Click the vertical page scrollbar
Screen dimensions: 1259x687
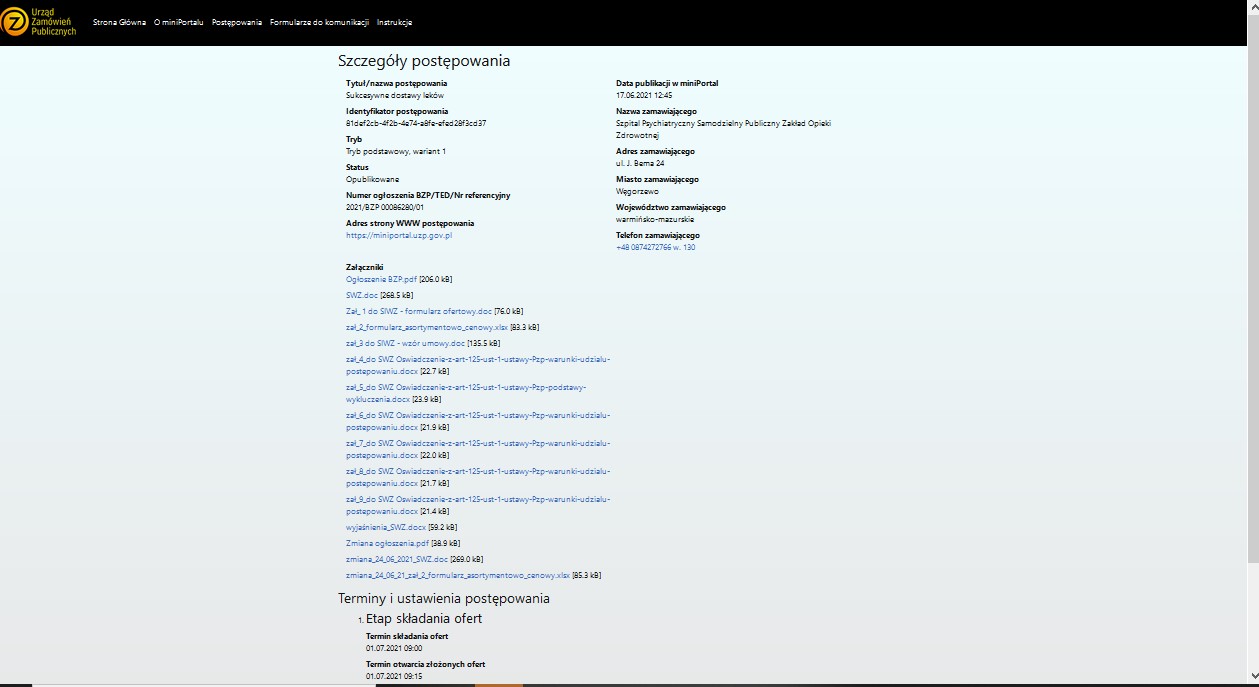pos(1253,300)
